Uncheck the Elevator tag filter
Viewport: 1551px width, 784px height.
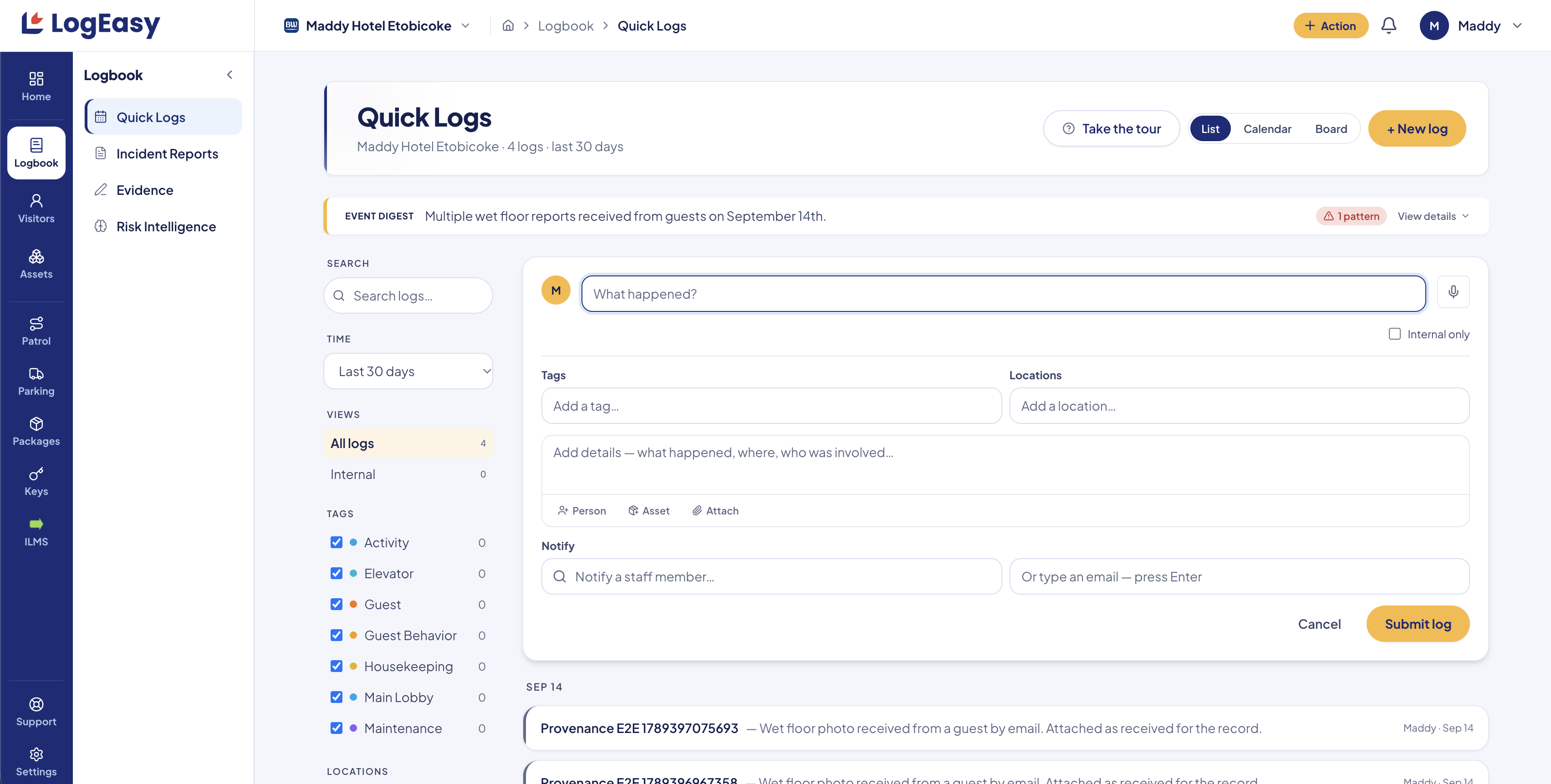336,573
